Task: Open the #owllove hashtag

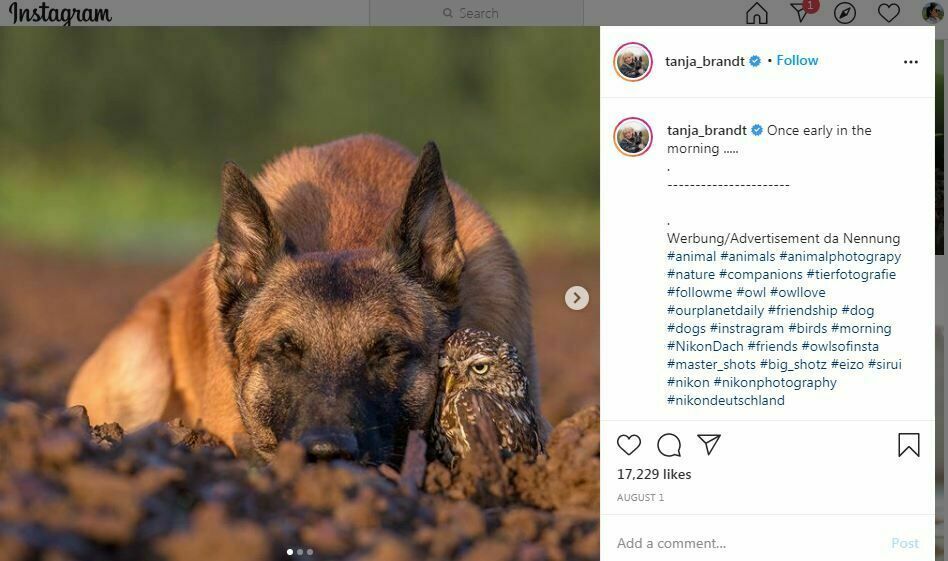Action: 798,292
